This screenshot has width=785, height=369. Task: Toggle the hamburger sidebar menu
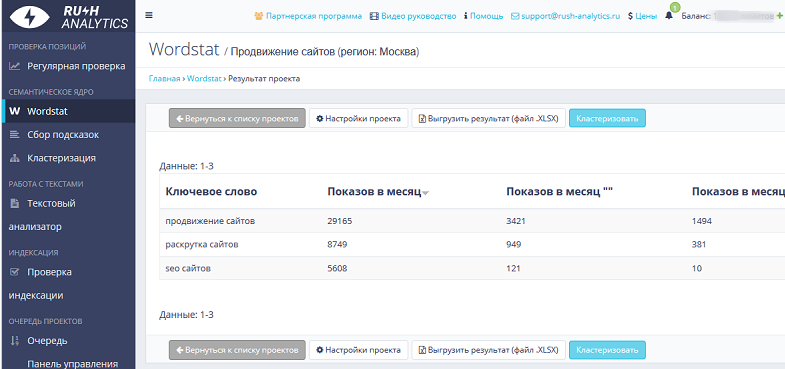tap(149, 15)
